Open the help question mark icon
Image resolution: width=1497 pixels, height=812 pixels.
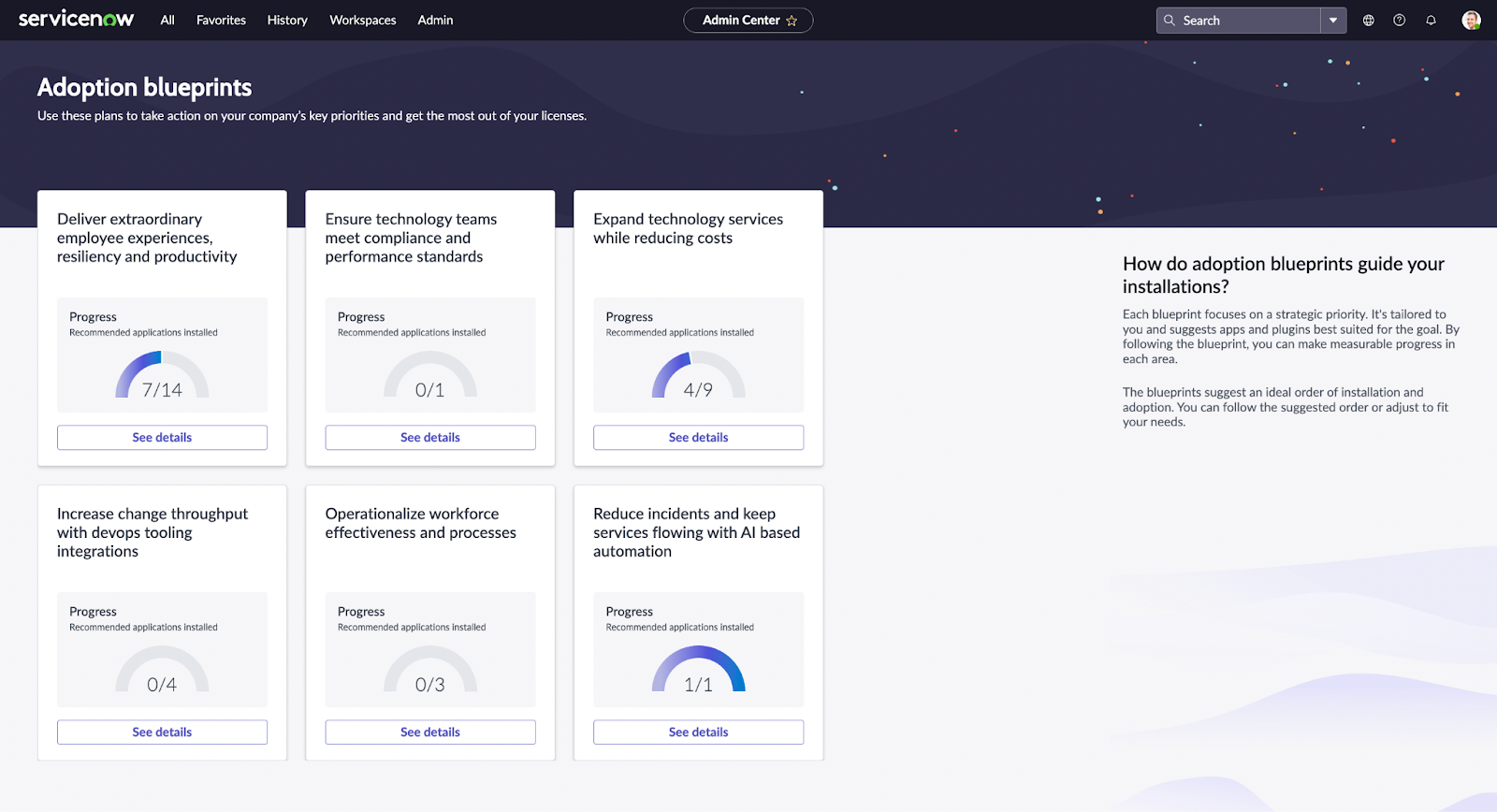pos(1400,21)
